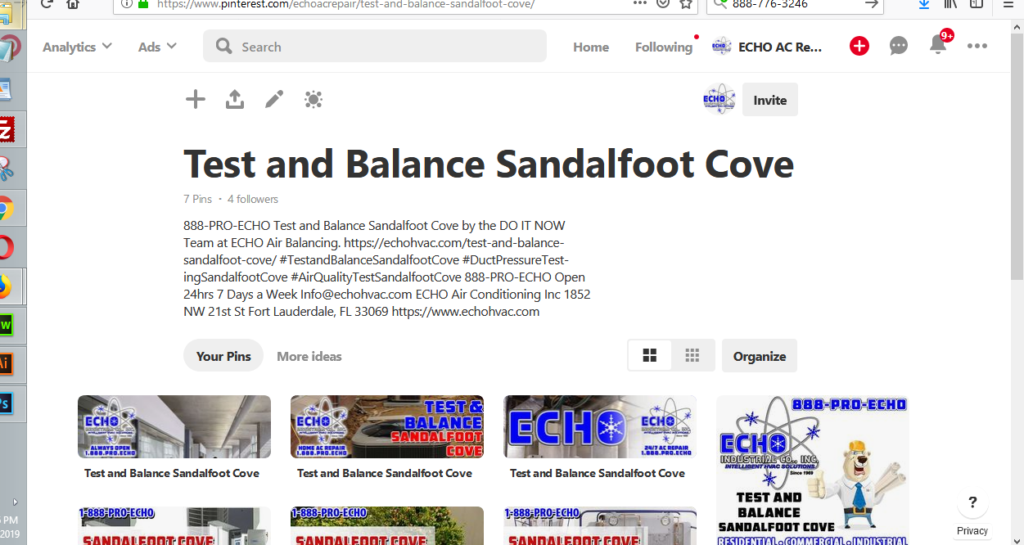Click the red create pin plus button
Viewport: 1024px width, 545px height.
pos(859,46)
